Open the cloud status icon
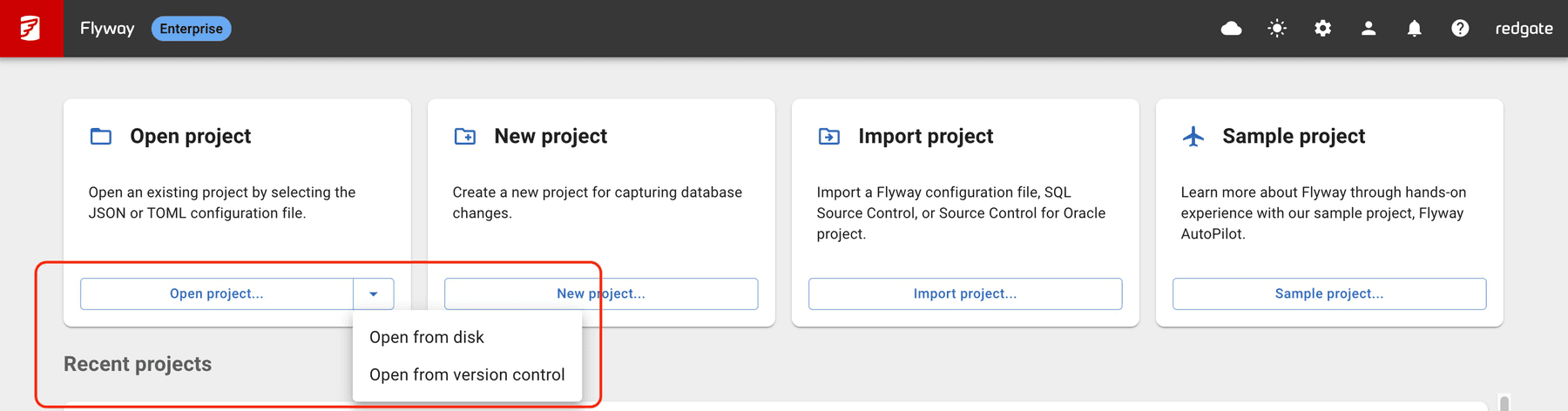The image size is (1568, 411). (x=1231, y=29)
